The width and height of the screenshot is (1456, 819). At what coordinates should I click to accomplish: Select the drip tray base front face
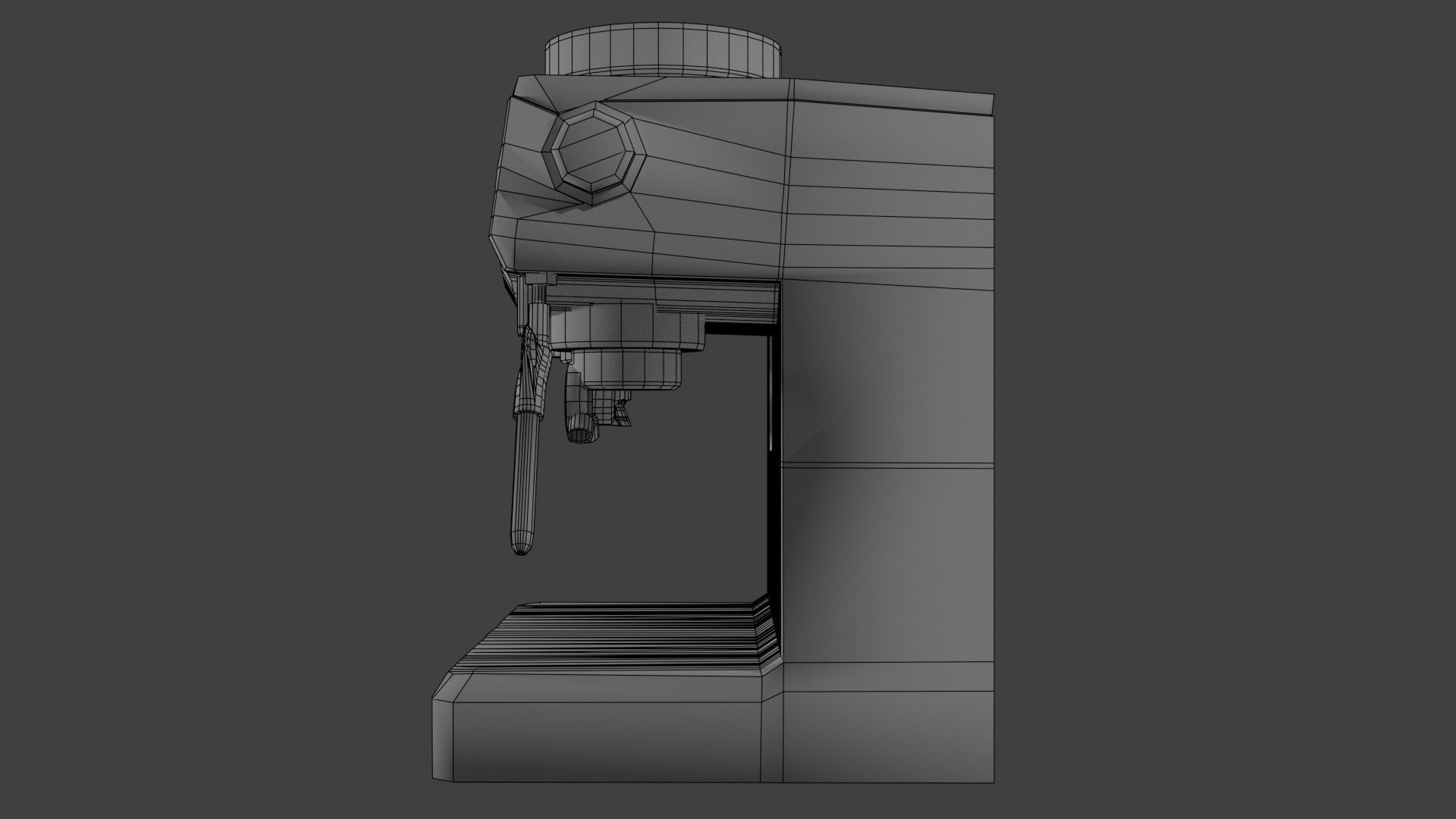[607, 743]
